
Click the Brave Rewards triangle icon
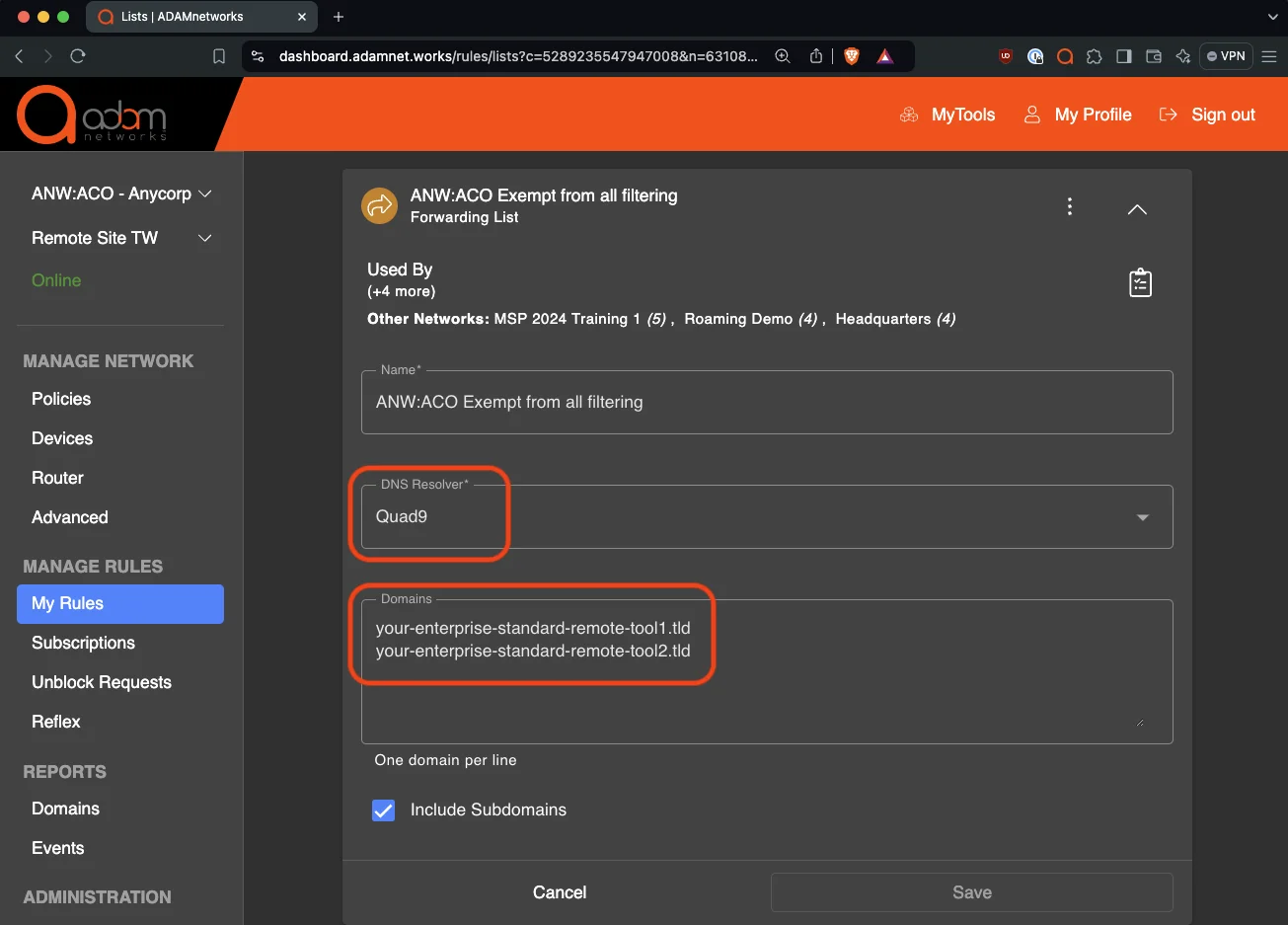[x=885, y=56]
